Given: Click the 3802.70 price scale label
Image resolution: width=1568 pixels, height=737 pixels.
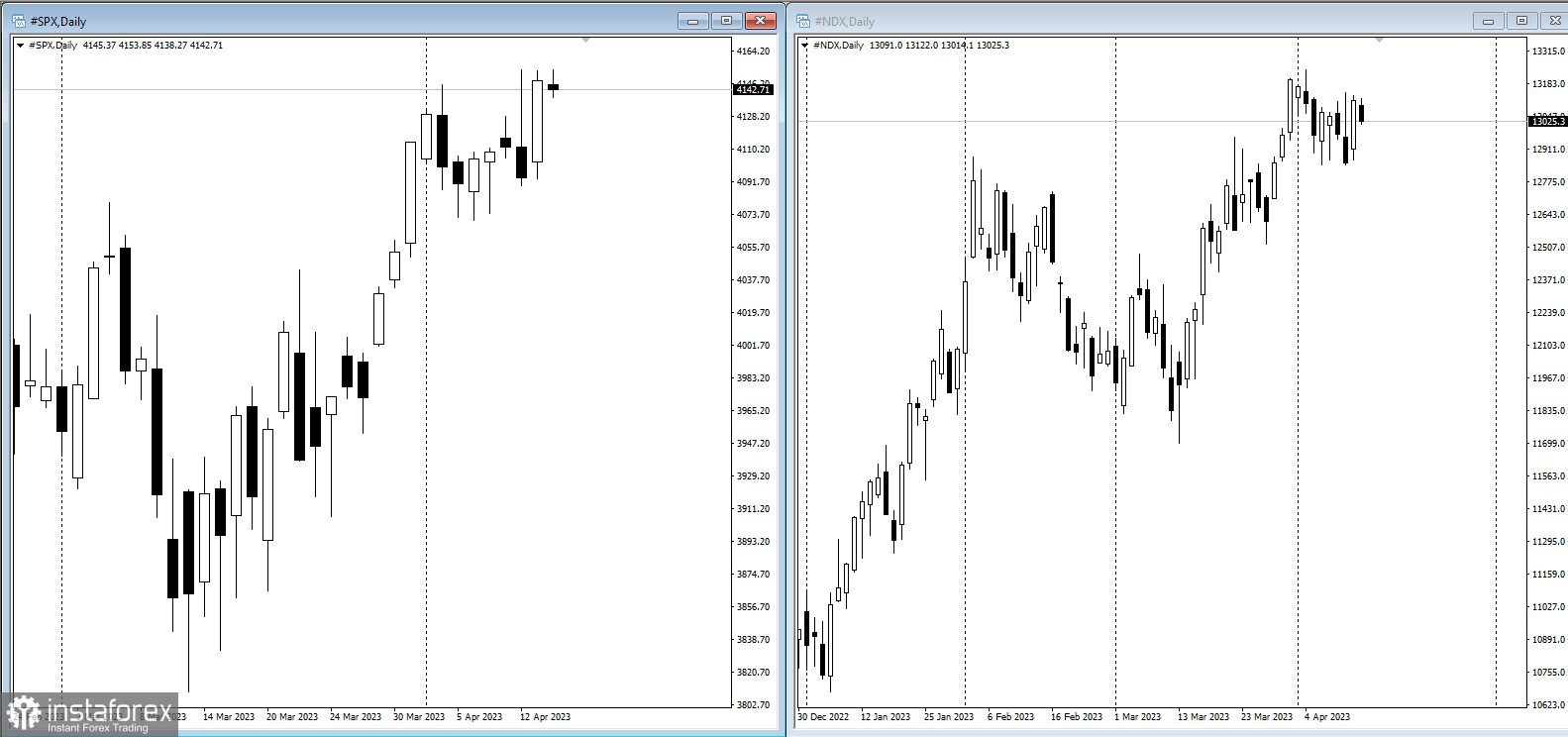Looking at the screenshot, I should (x=753, y=705).
